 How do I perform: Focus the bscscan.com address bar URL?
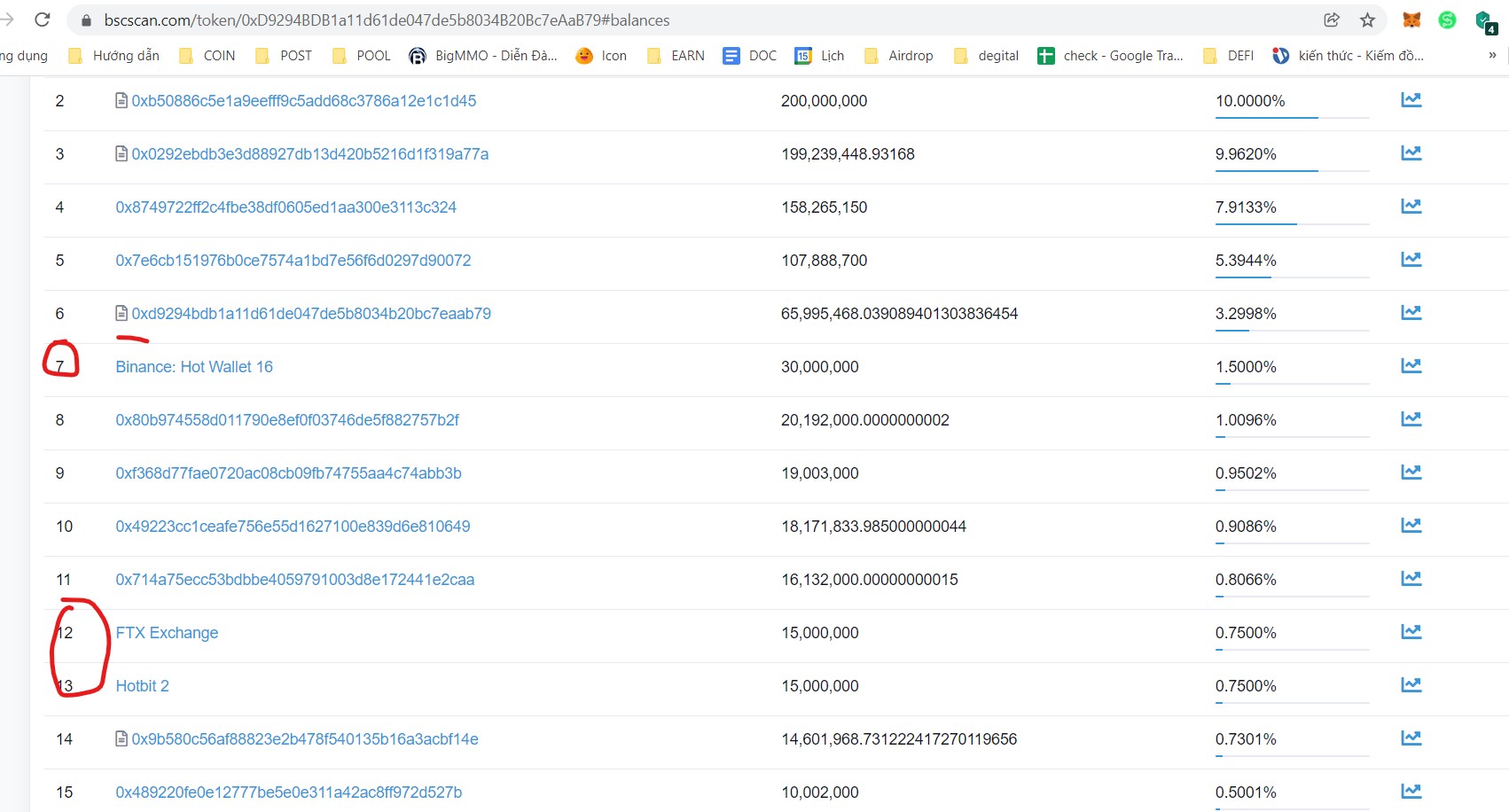pyautogui.click(x=387, y=20)
